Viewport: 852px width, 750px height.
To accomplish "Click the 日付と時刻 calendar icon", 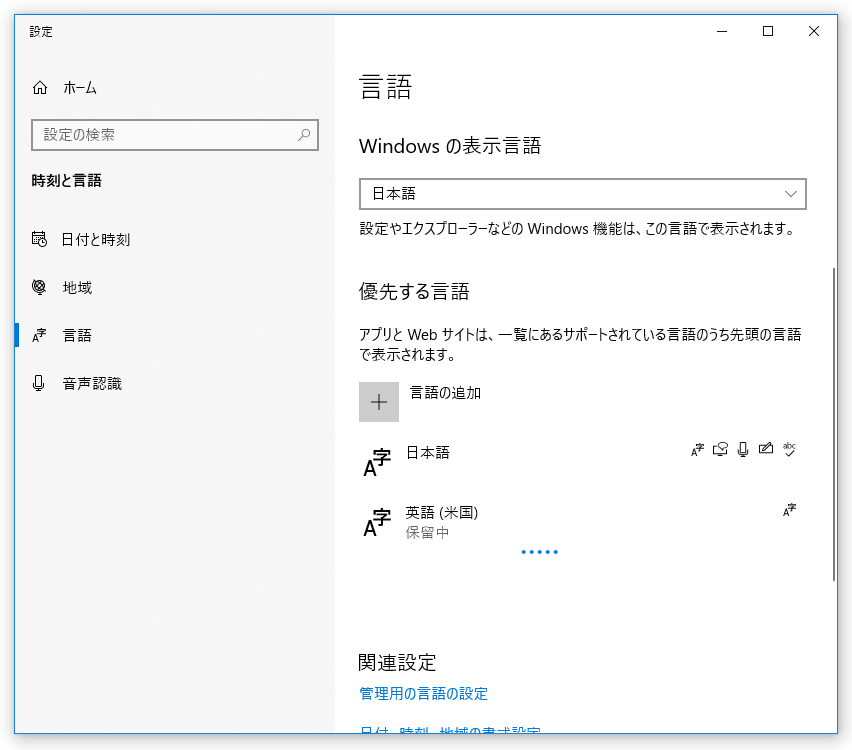I will pyautogui.click(x=39, y=239).
